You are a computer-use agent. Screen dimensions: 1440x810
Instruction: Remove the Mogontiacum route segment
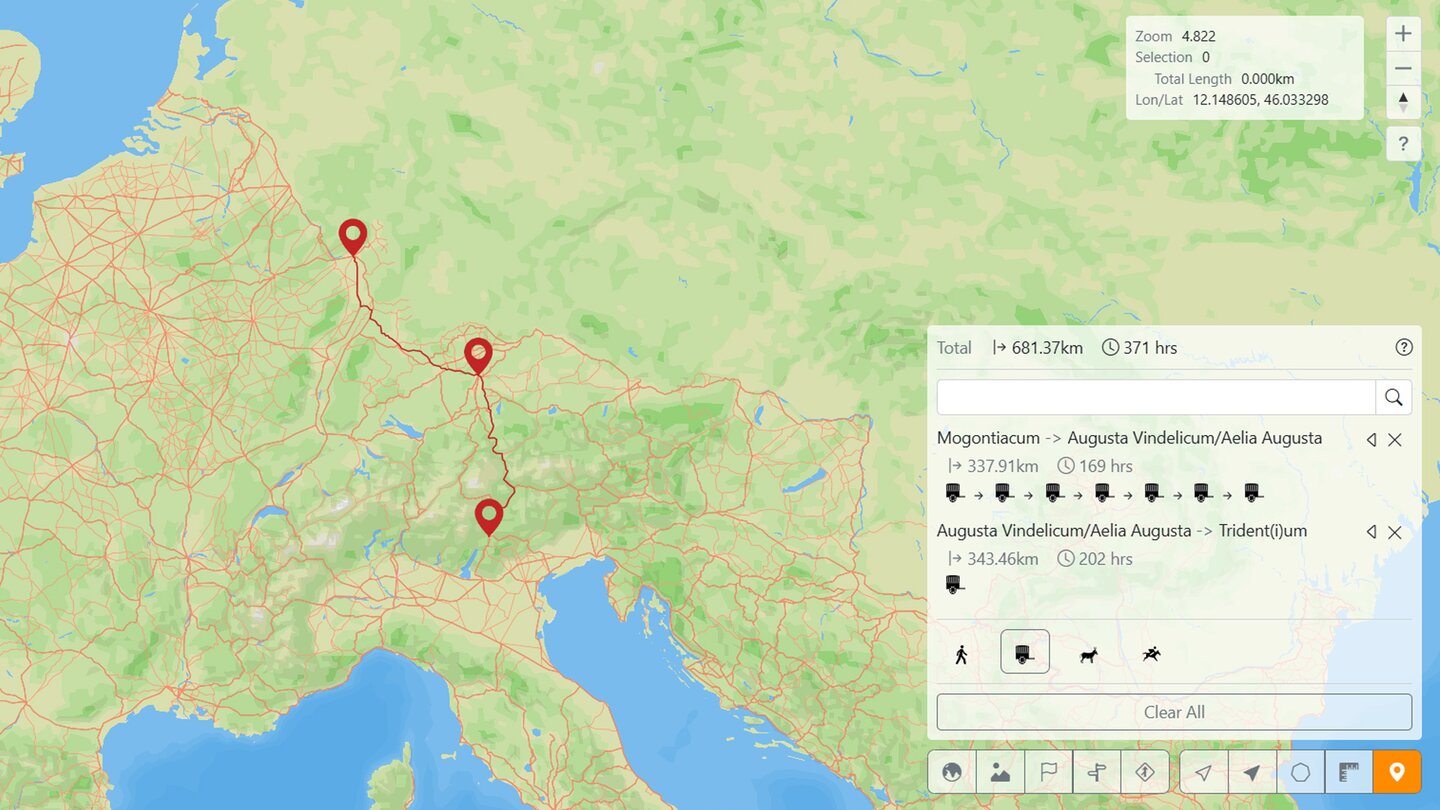click(1395, 440)
